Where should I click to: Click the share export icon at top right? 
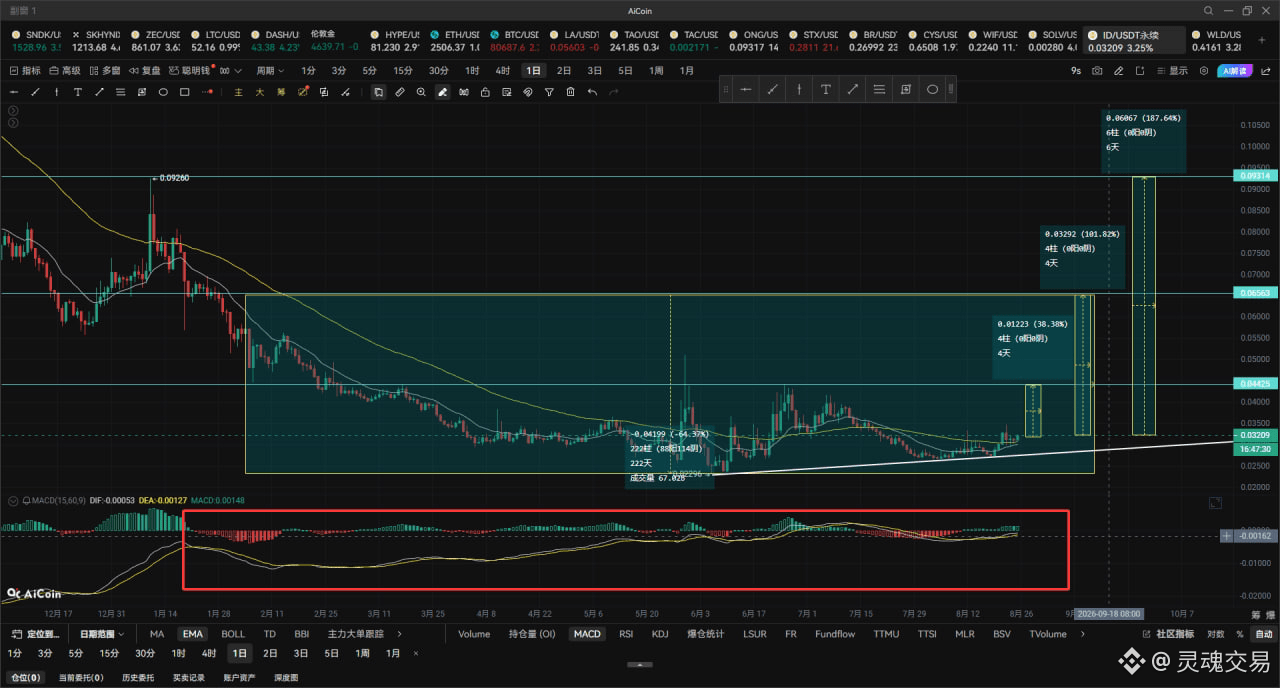[1266, 71]
